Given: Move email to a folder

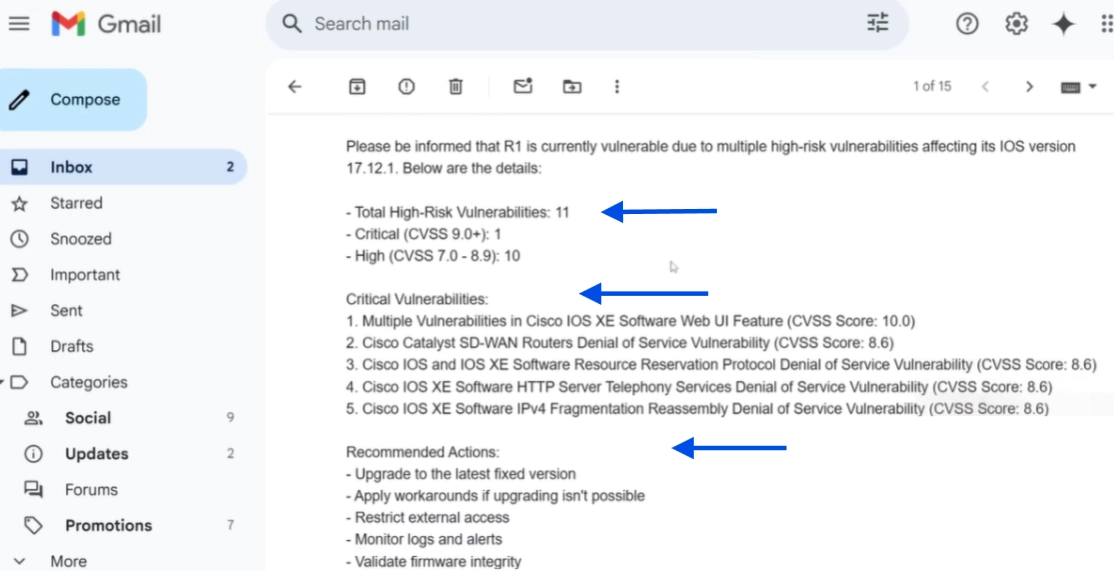Looking at the screenshot, I should coord(572,87).
